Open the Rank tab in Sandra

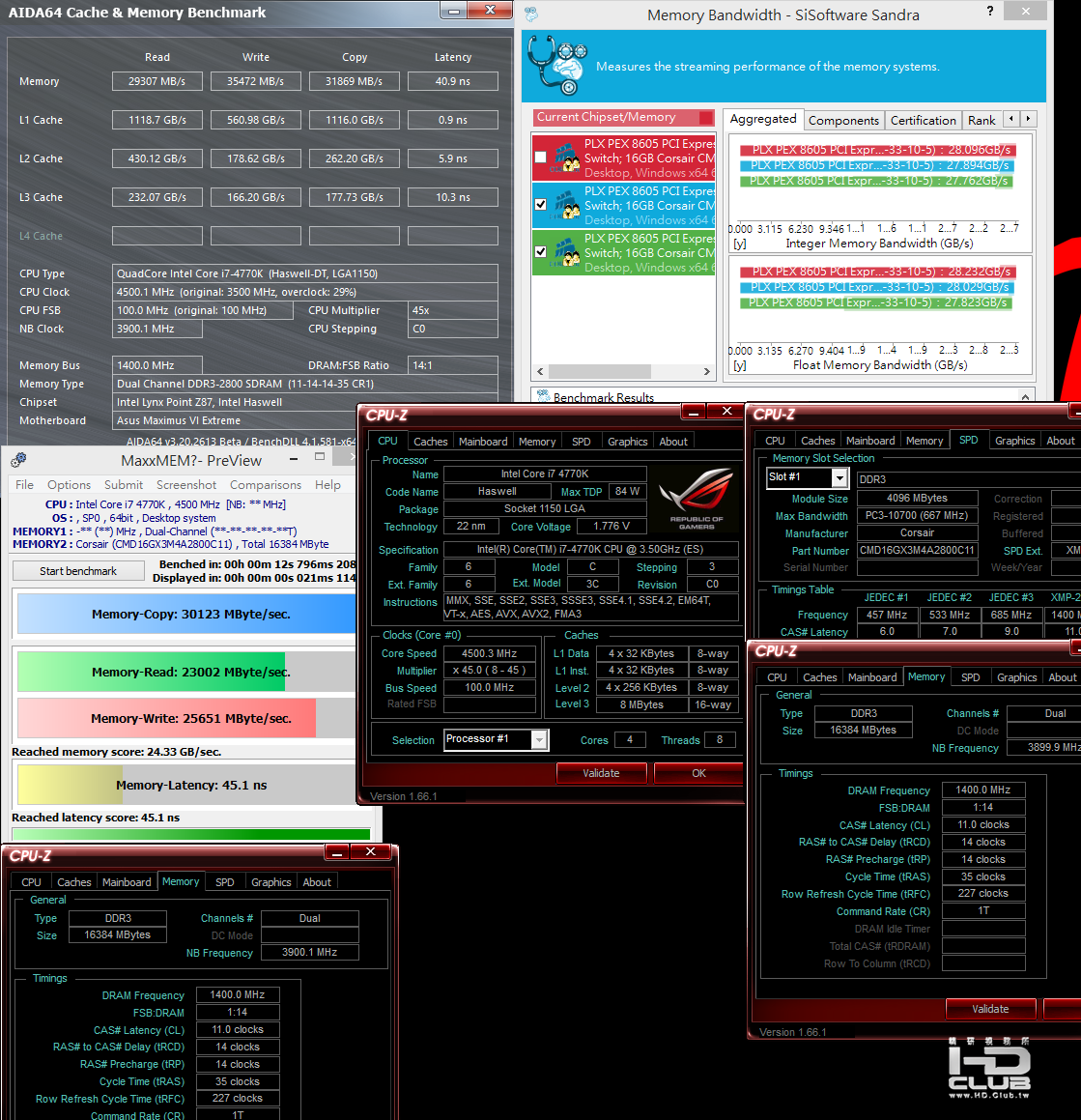(981, 120)
